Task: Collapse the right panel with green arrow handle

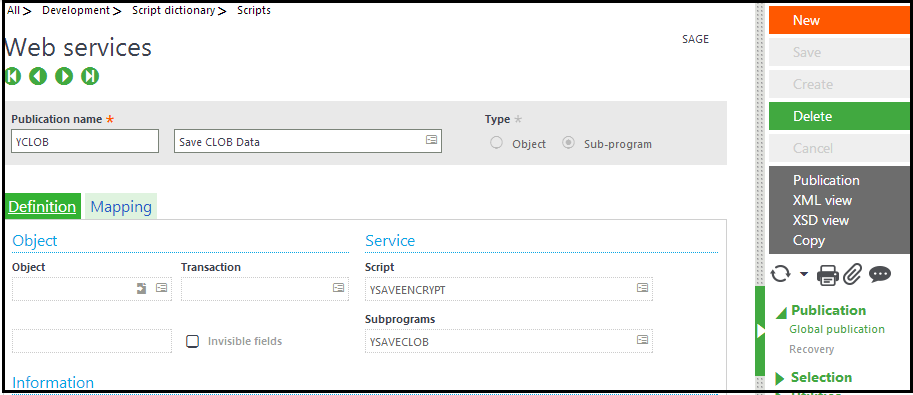Action: click(x=760, y=331)
